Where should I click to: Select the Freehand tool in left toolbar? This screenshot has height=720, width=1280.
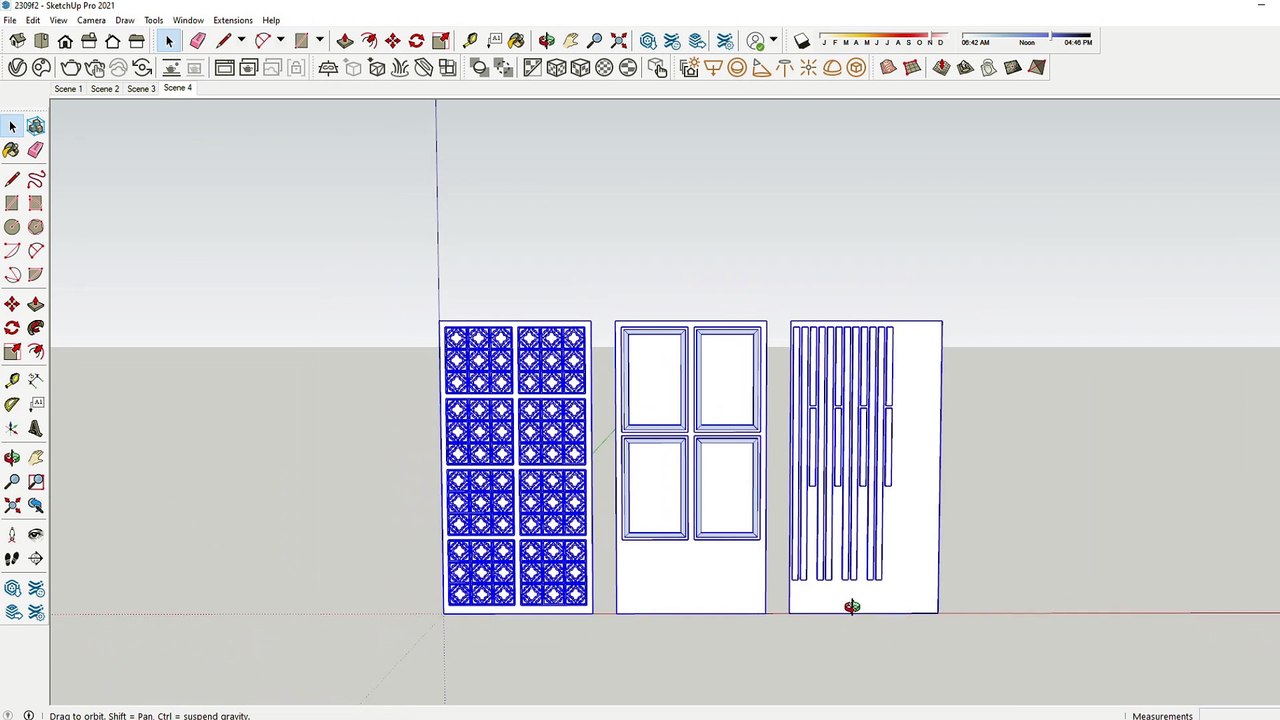coord(36,179)
